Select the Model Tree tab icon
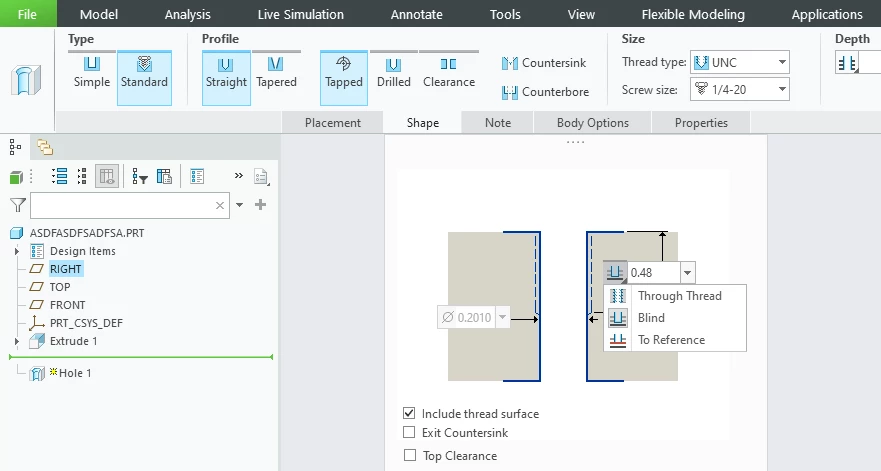 [15, 147]
